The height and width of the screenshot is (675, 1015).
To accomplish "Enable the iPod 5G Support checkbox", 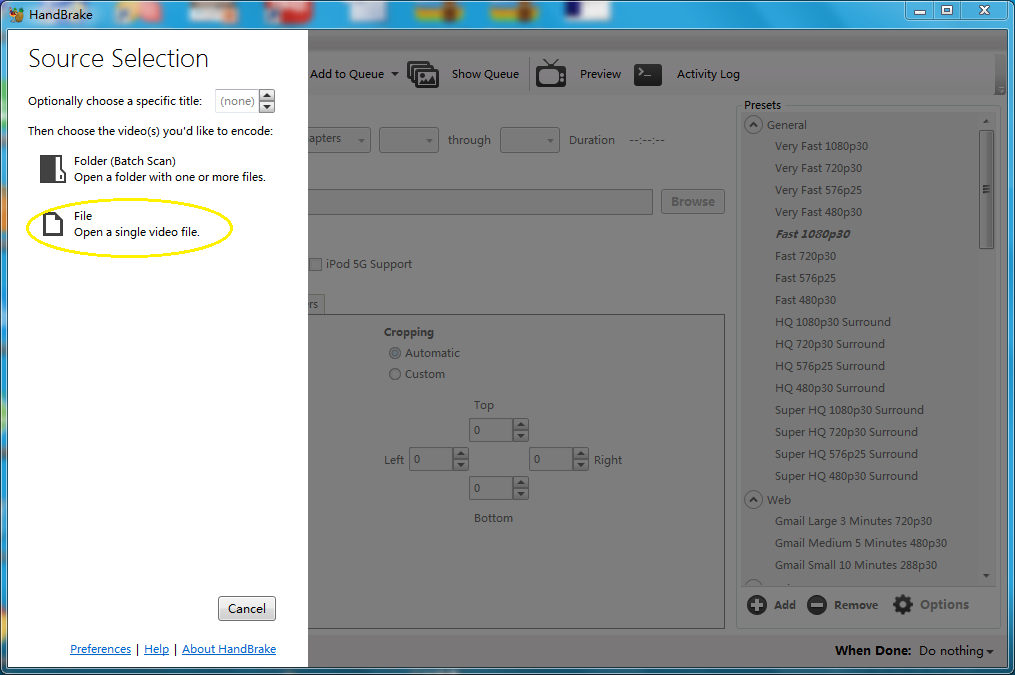I will 316,264.
